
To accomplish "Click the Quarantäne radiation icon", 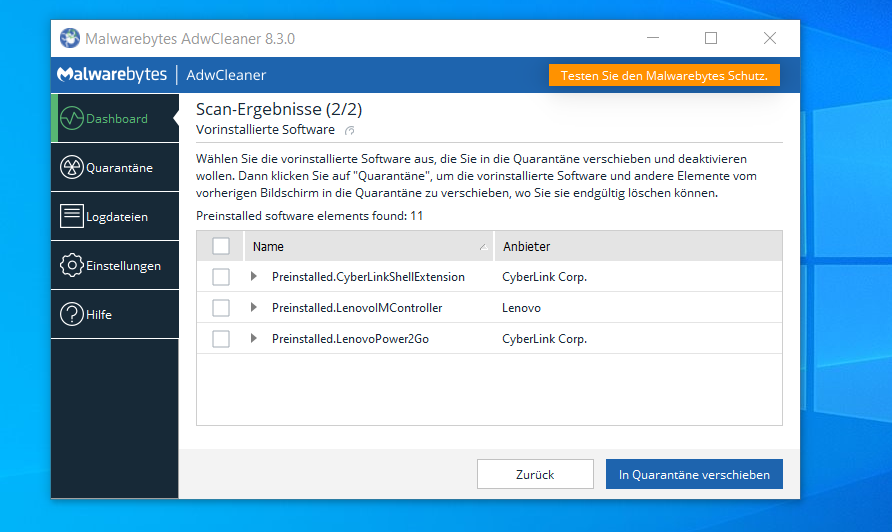I will click(x=72, y=167).
